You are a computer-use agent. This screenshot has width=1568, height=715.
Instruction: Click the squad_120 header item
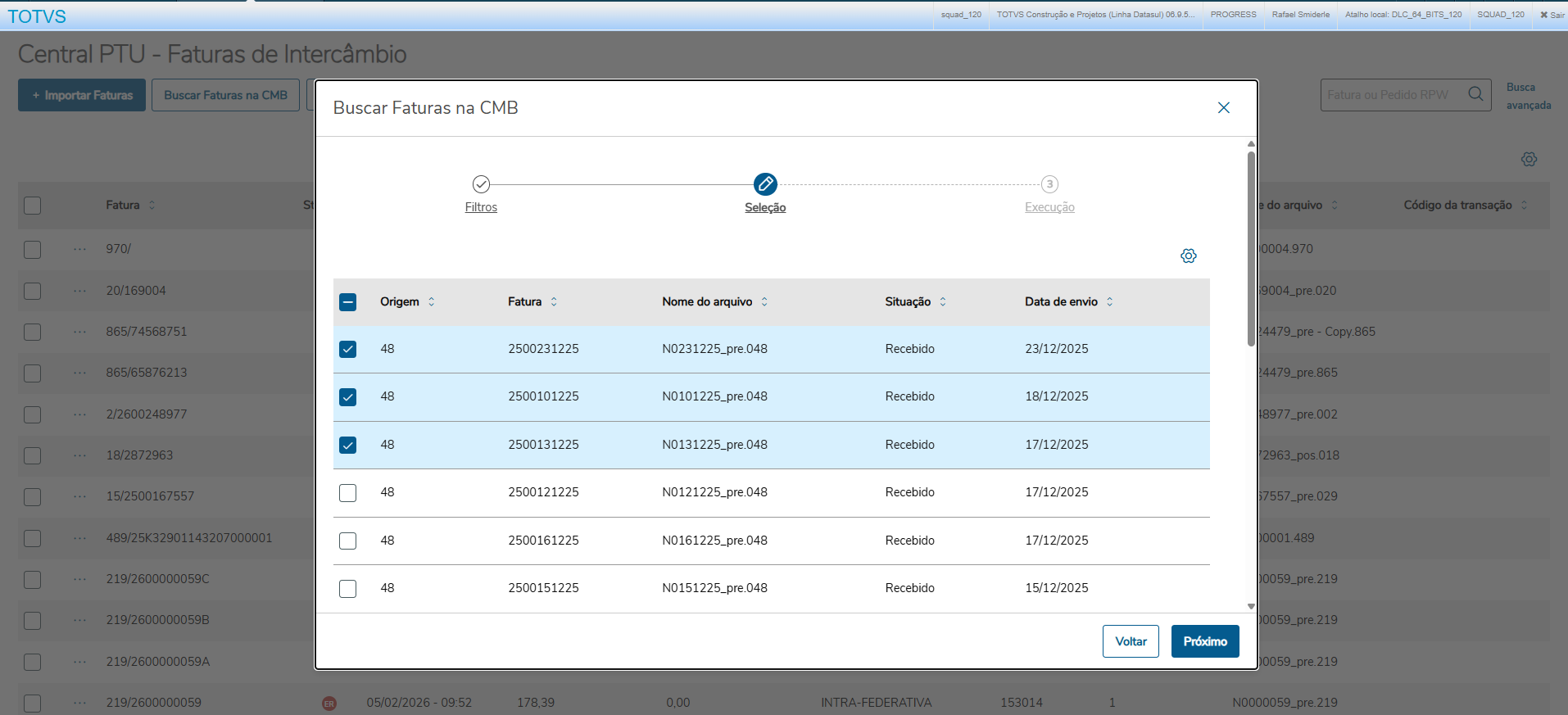tap(961, 15)
